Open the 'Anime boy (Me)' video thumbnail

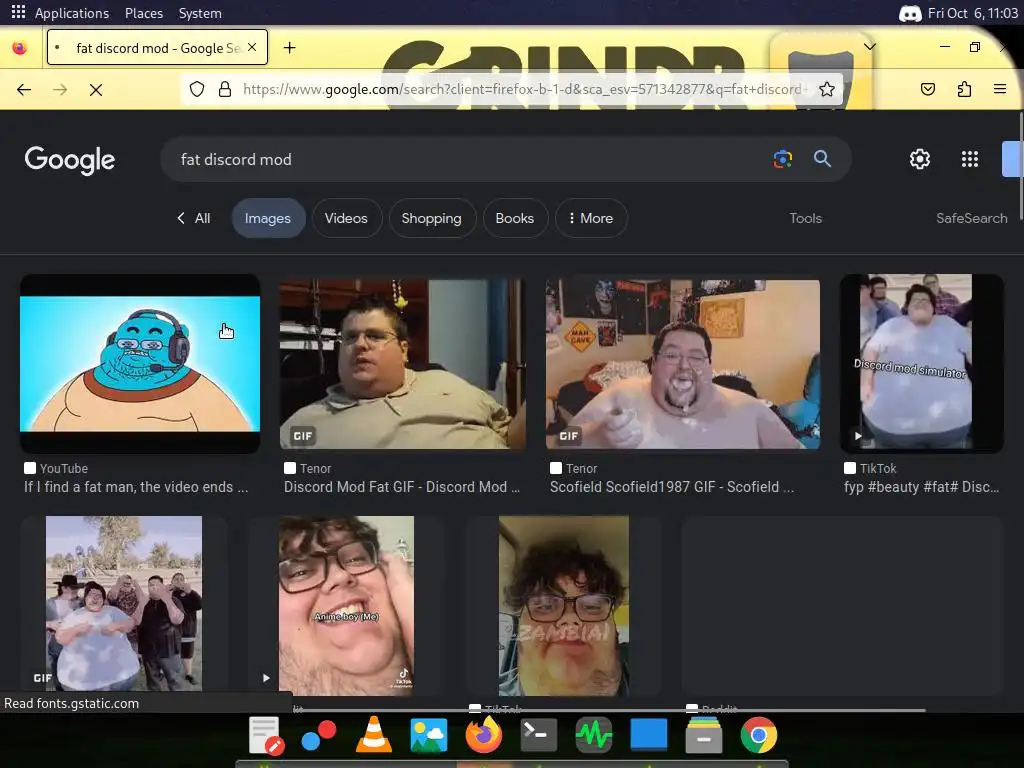pos(346,605)
